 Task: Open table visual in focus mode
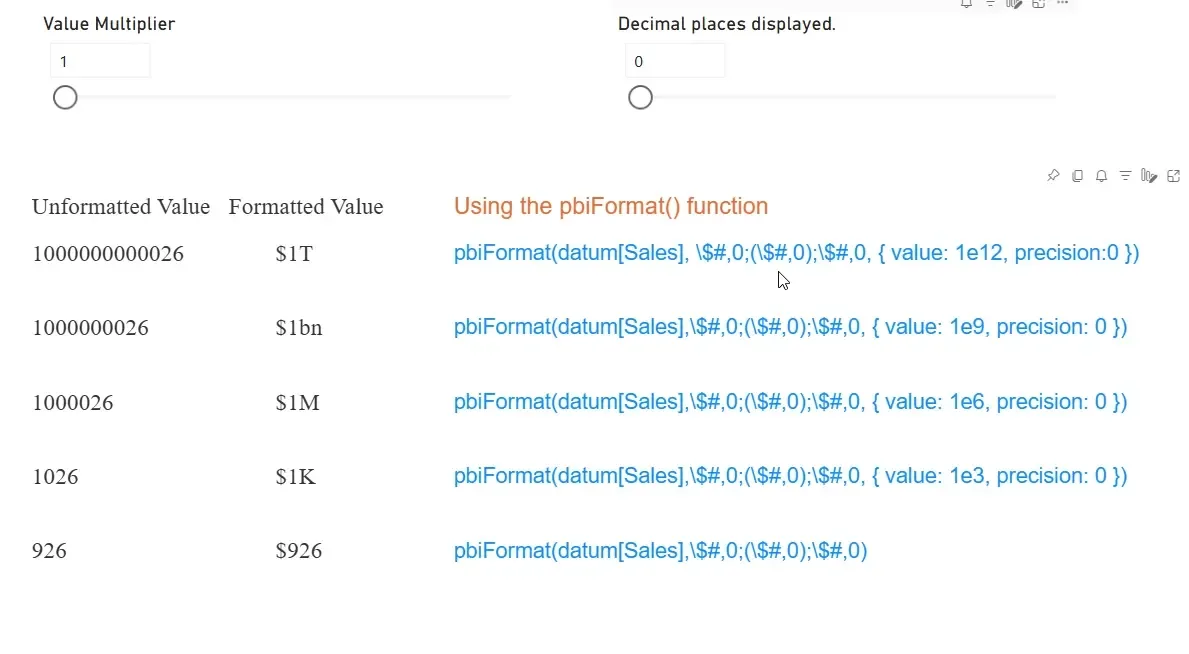[1174, 176]
